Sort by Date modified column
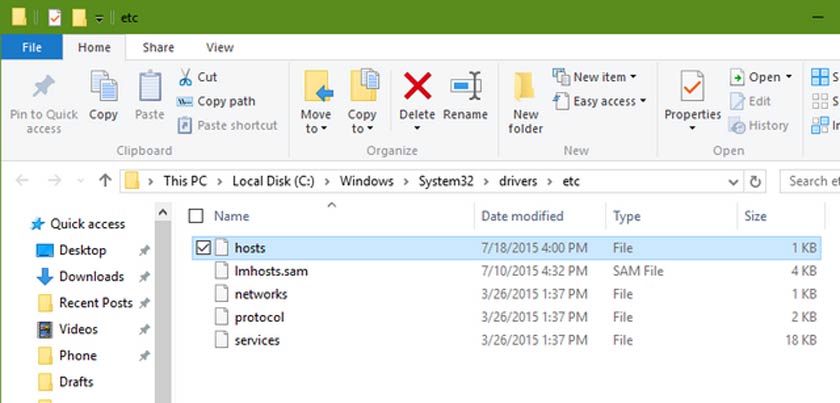840x403 pixels. tap(522, 216)
